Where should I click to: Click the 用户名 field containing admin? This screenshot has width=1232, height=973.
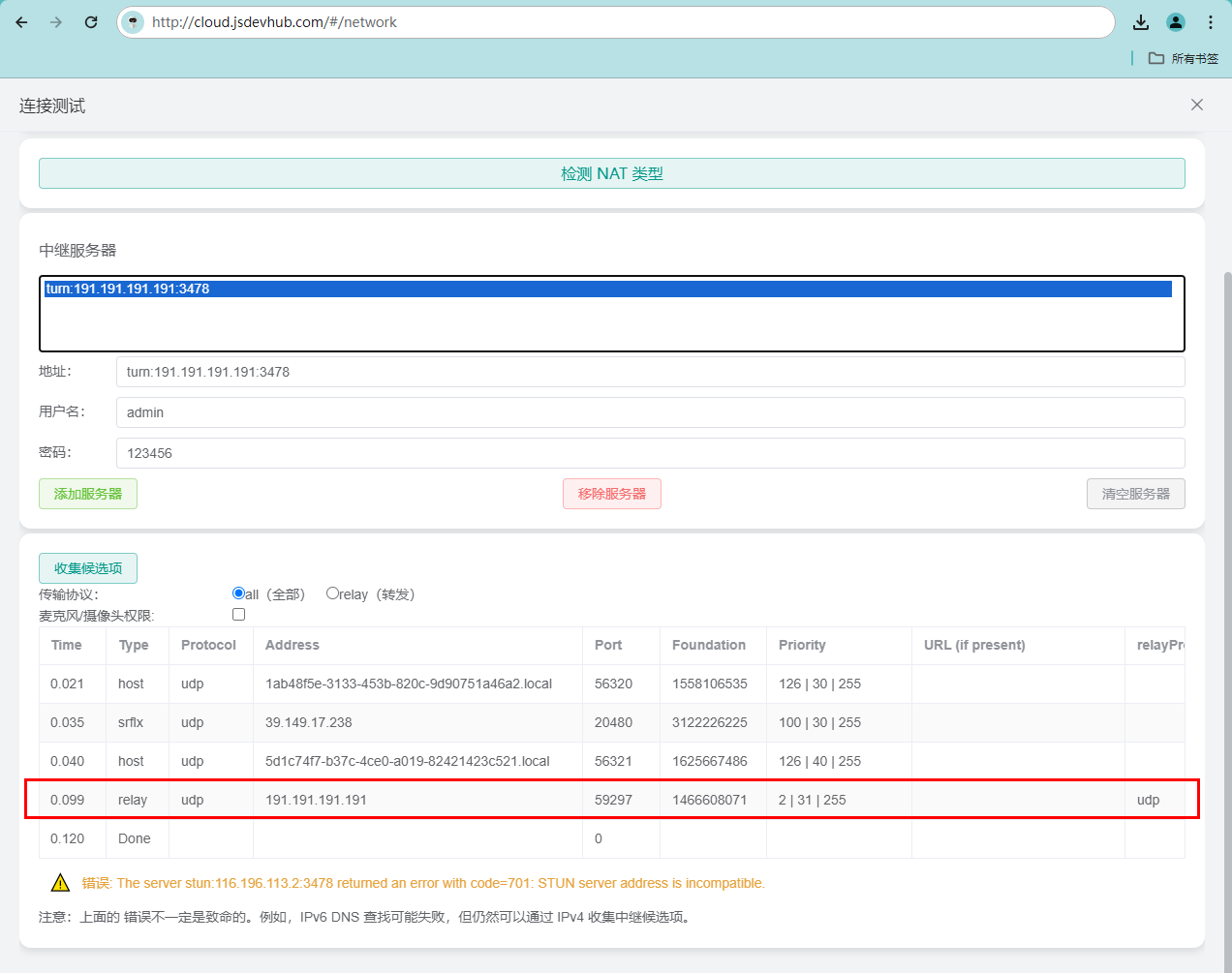[x=650, y=412]
